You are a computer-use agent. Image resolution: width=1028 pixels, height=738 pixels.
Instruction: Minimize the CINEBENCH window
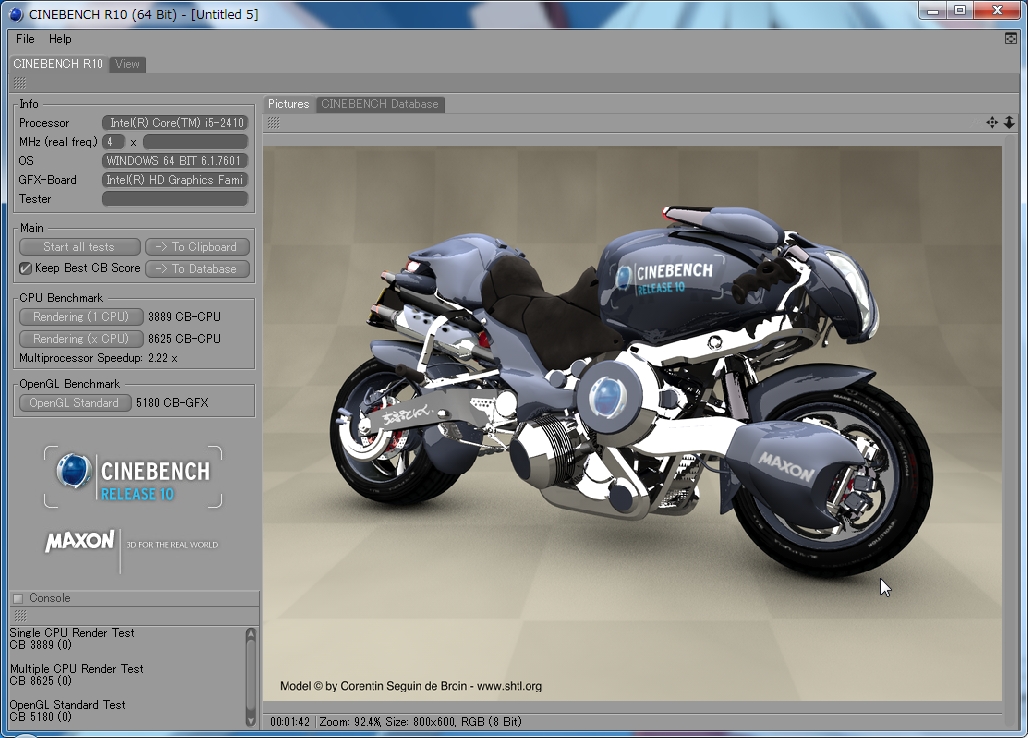click(x=933, y=10)
